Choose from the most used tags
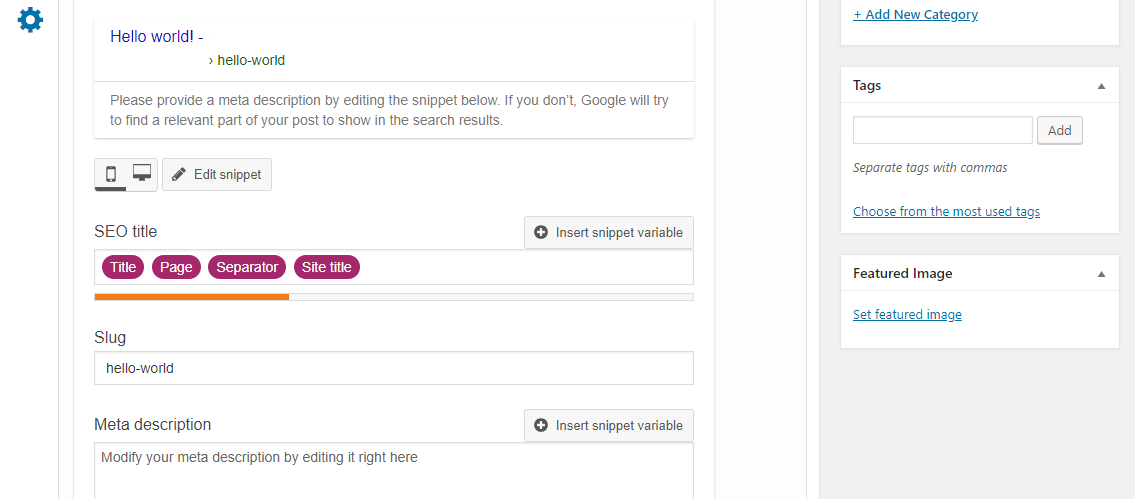The image size is (1135, 499). [x=946, y=211]
